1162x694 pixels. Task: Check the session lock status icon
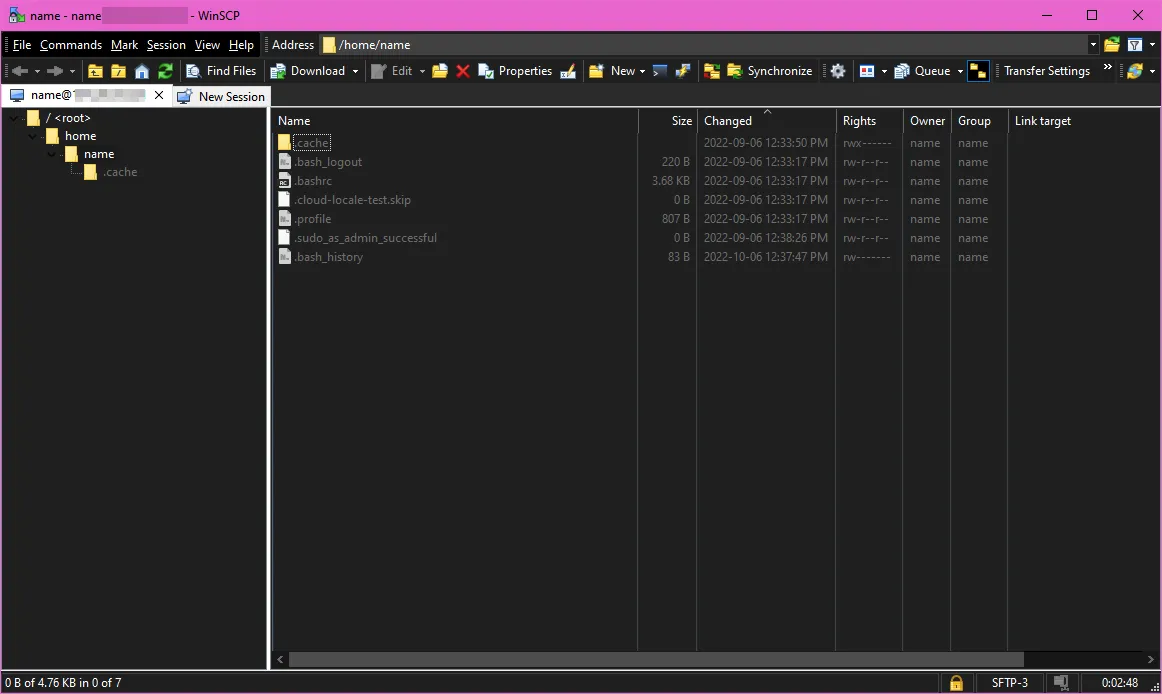point(956,682)
